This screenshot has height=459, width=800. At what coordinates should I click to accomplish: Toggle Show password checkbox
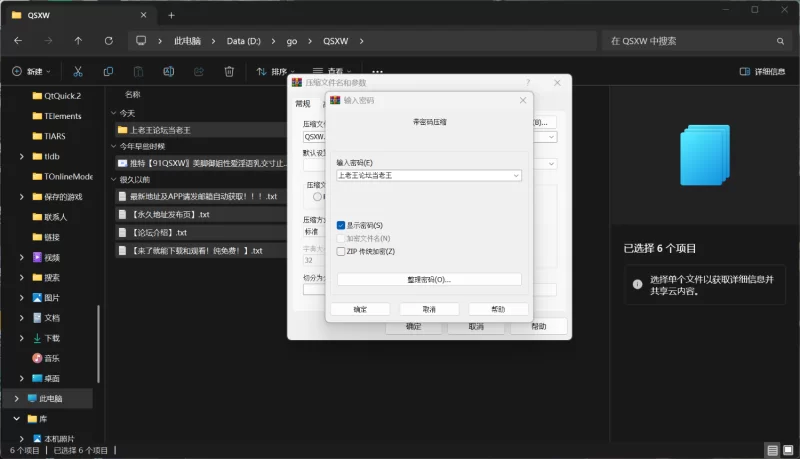click(341, 225)
